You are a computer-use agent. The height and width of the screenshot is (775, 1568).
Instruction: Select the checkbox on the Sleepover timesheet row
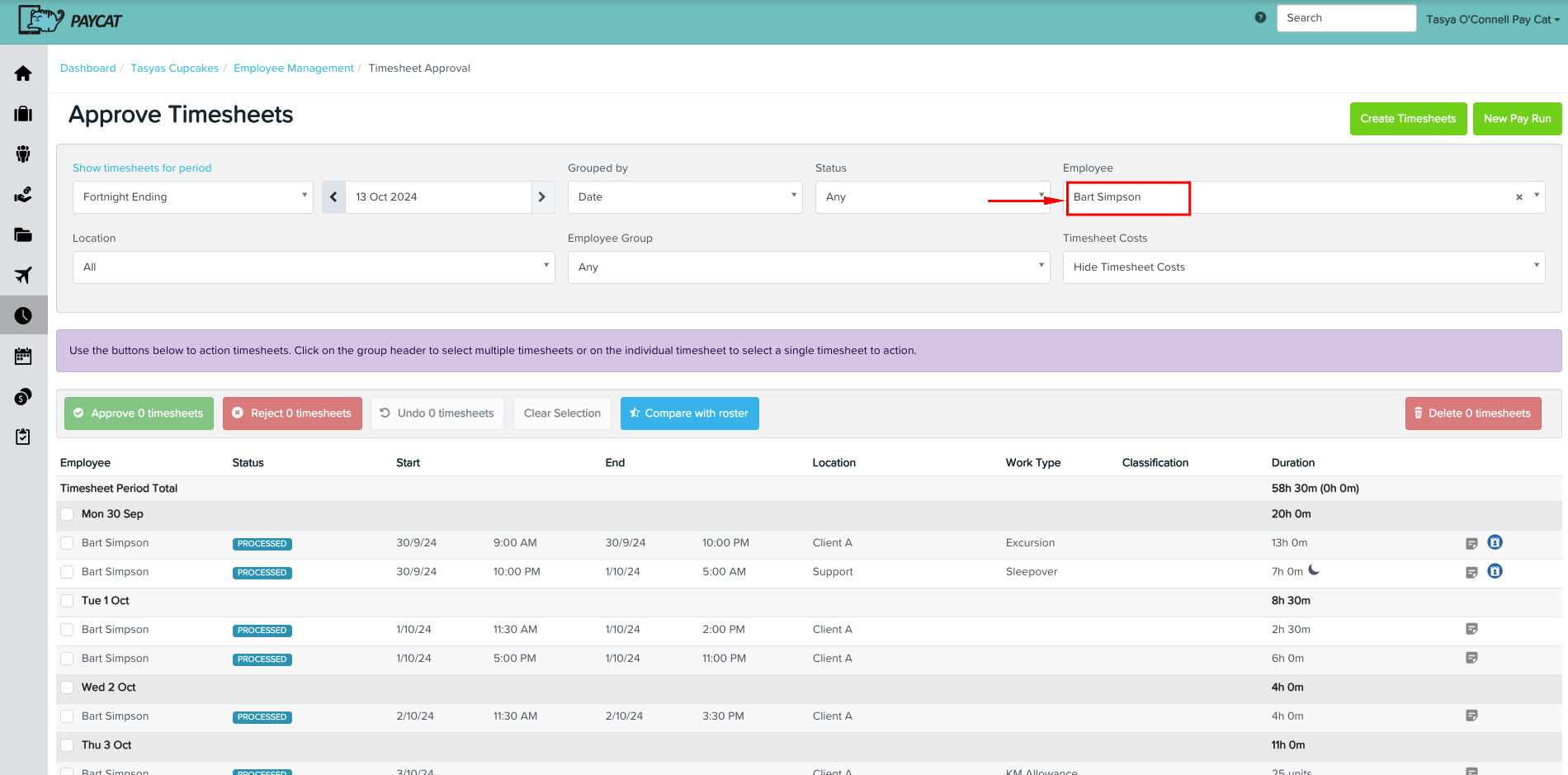66,571
